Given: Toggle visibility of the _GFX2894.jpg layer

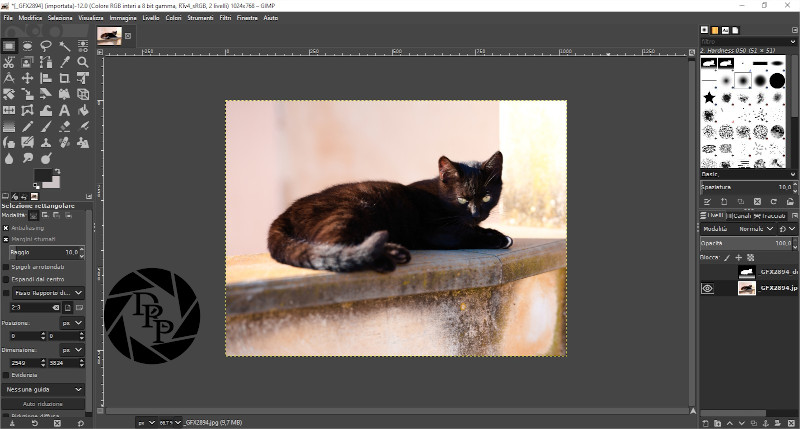Looking at the screenshot, I should coord(708,288).
